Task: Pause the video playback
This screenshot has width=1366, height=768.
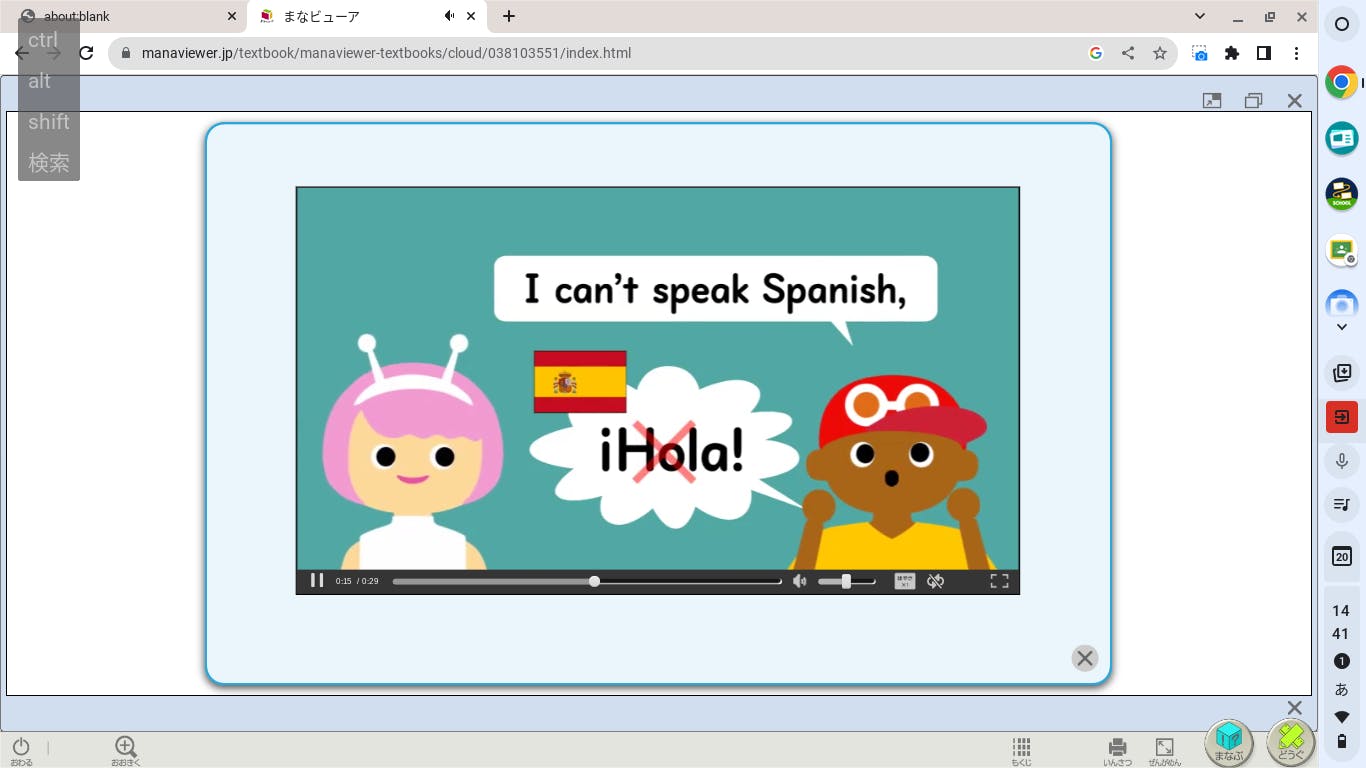Action: point(317,581)
